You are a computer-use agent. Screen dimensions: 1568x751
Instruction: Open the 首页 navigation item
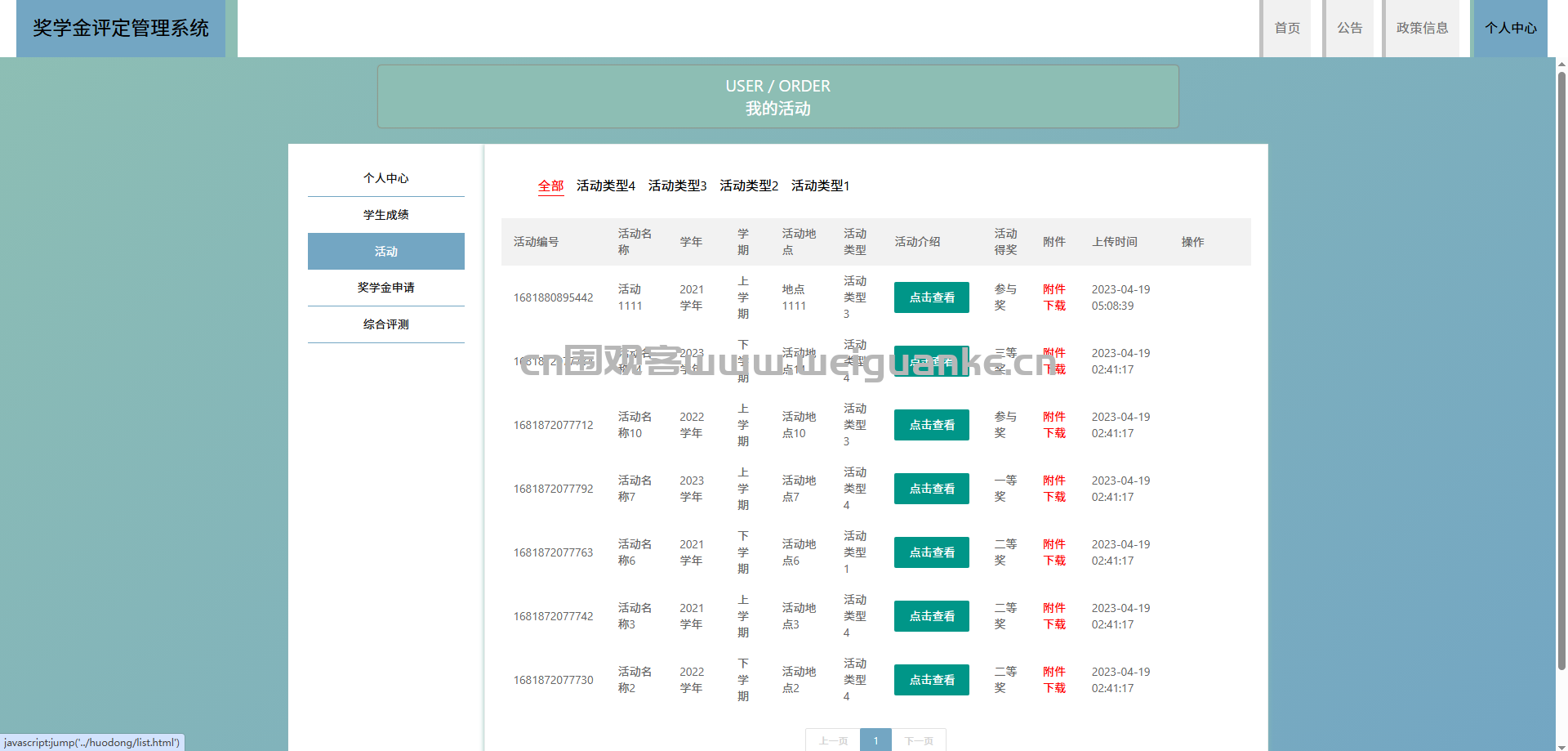pyautogui.click(x=1286, y=28)
